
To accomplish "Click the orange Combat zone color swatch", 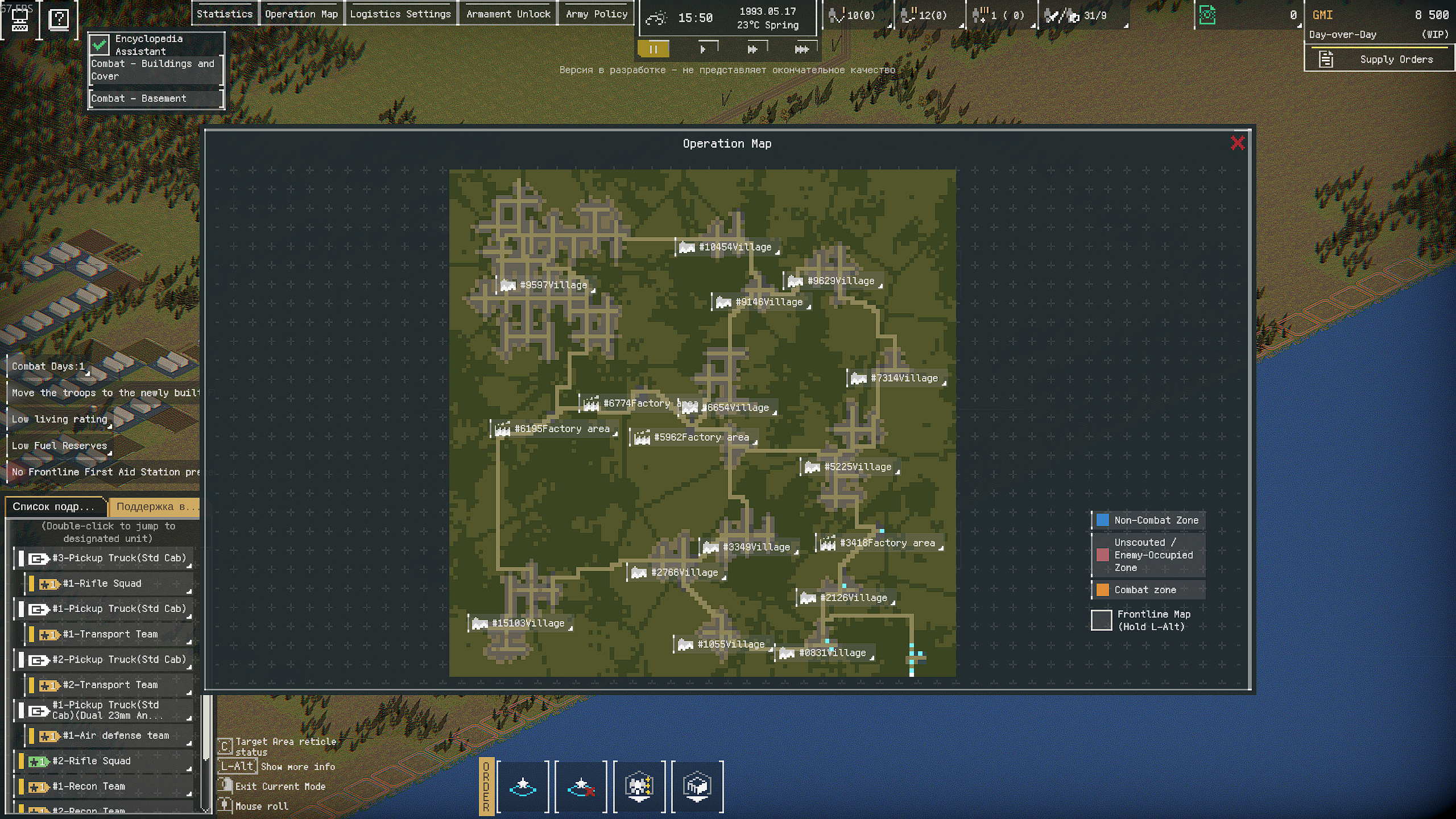I will [1102, 590].
